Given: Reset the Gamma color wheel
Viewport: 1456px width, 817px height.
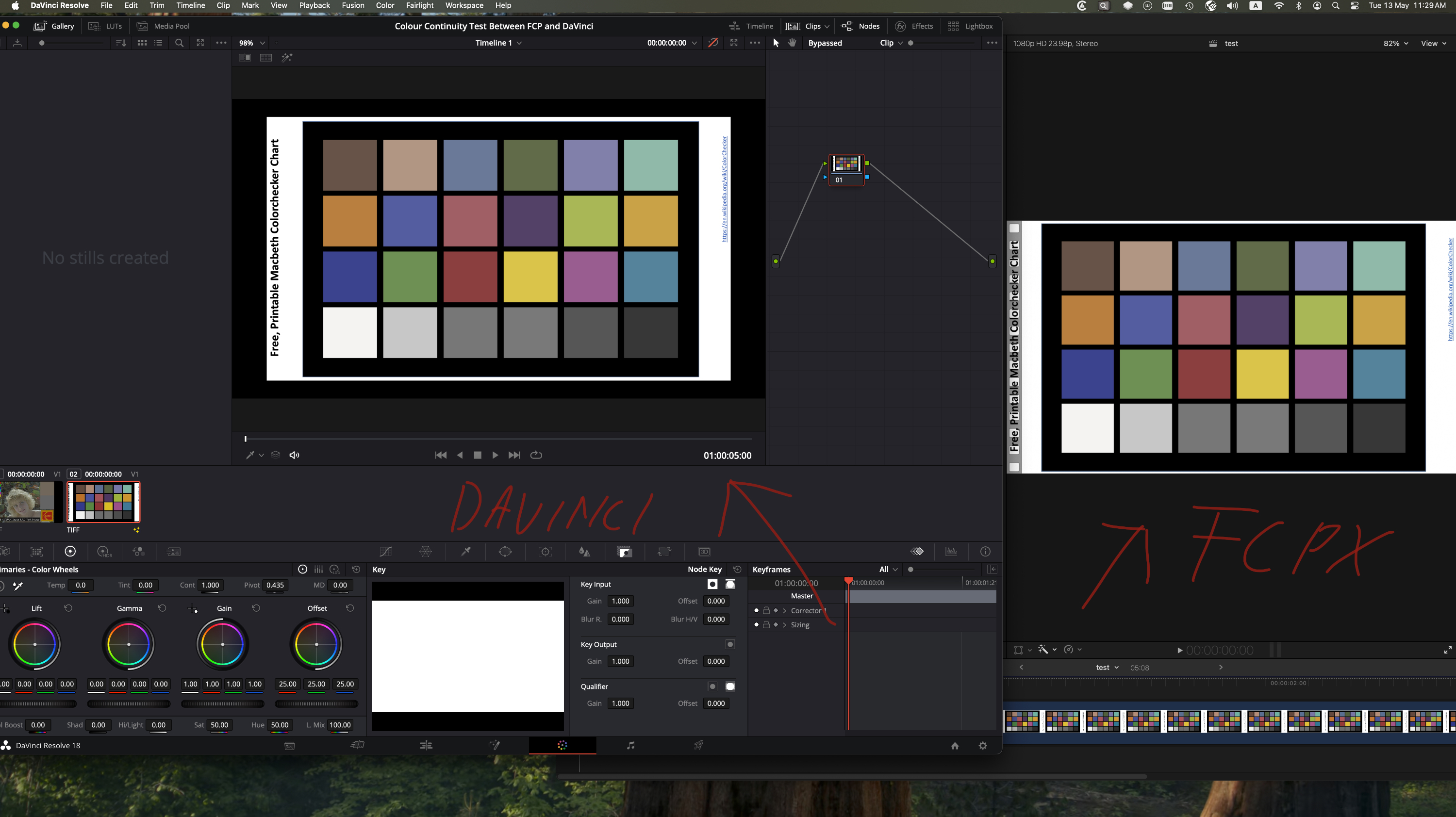Looking at the screenshot, I should pyautogui.click(x=162, y=608).
